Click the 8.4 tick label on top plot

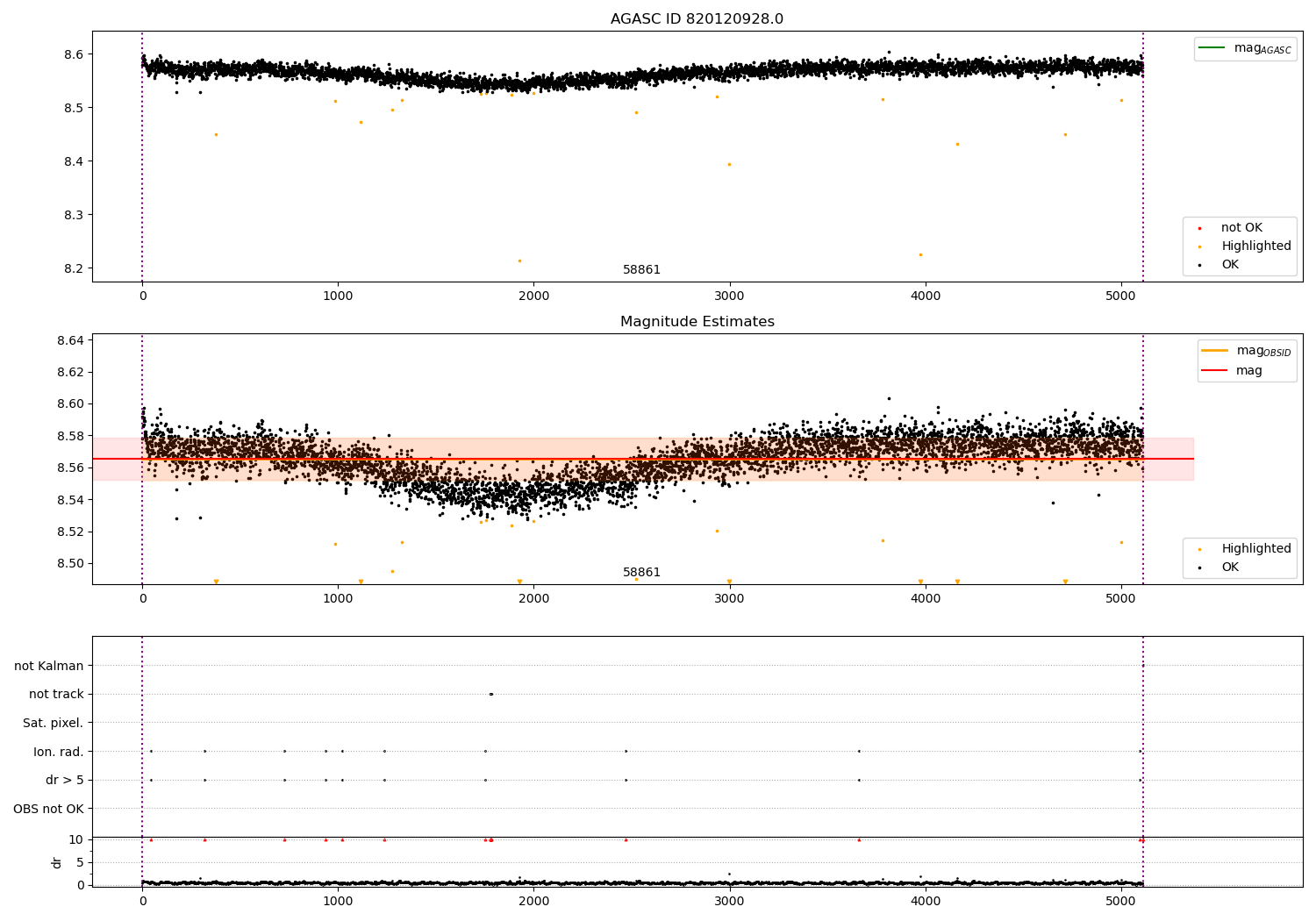point(74,161)
